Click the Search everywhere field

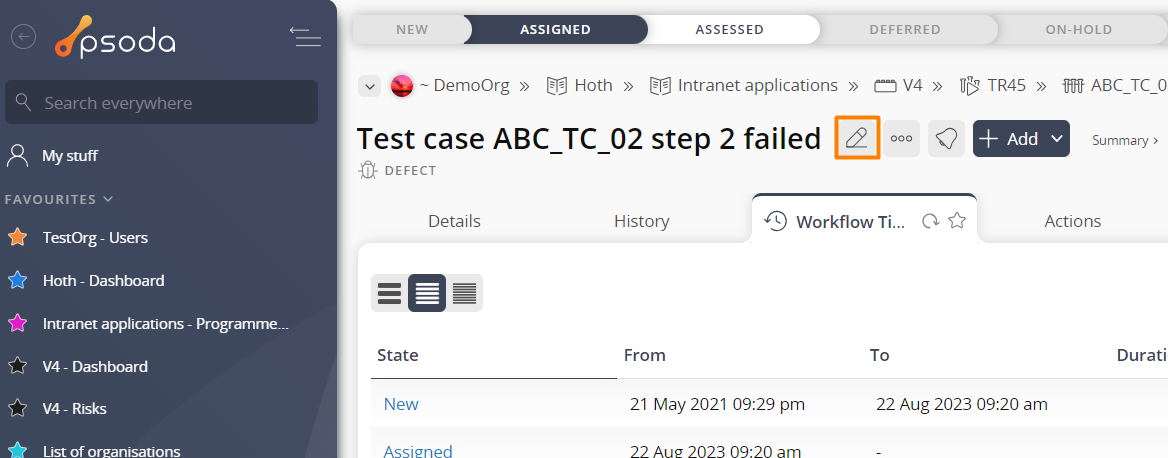click(162, 103)
